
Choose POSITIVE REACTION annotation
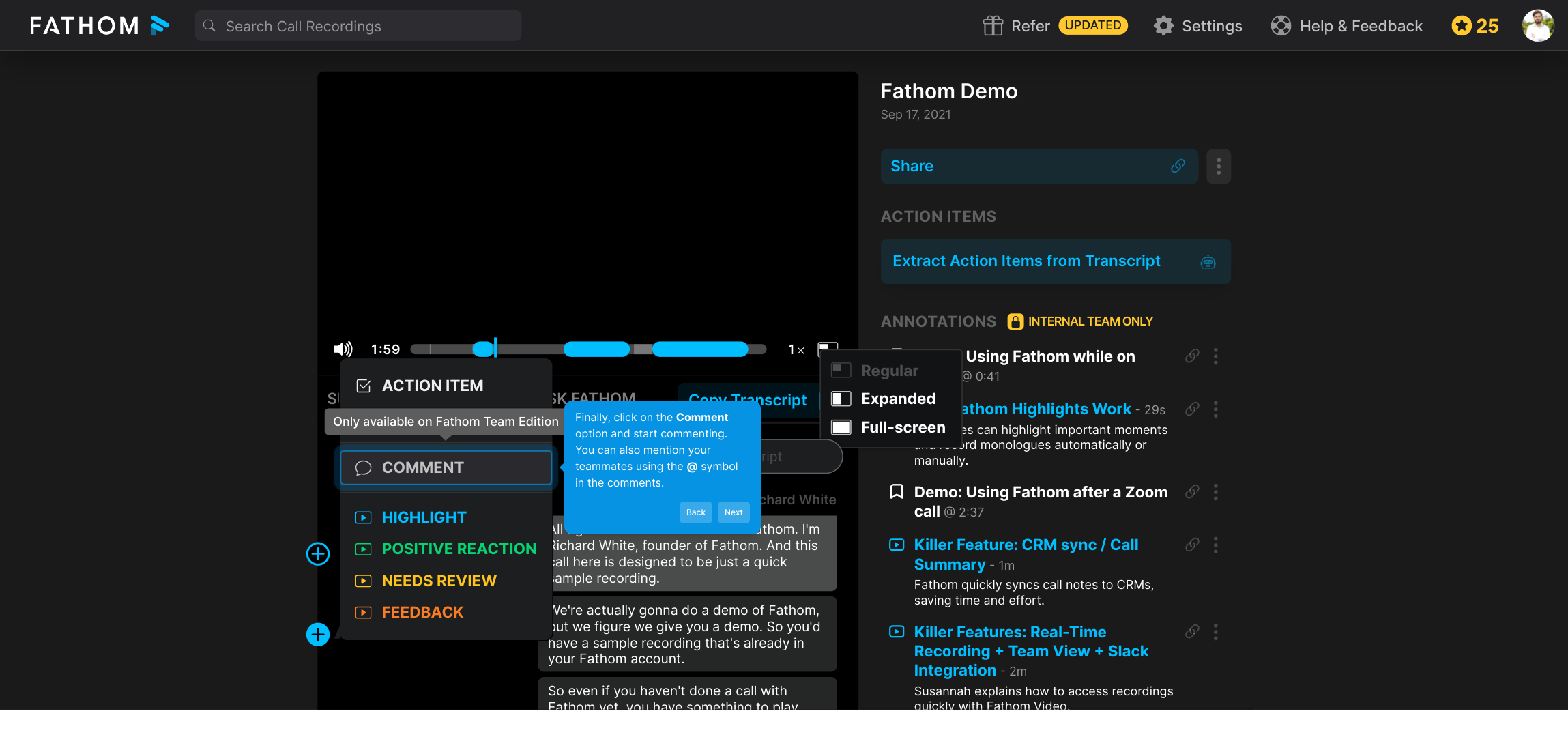[x=446, y=549]
